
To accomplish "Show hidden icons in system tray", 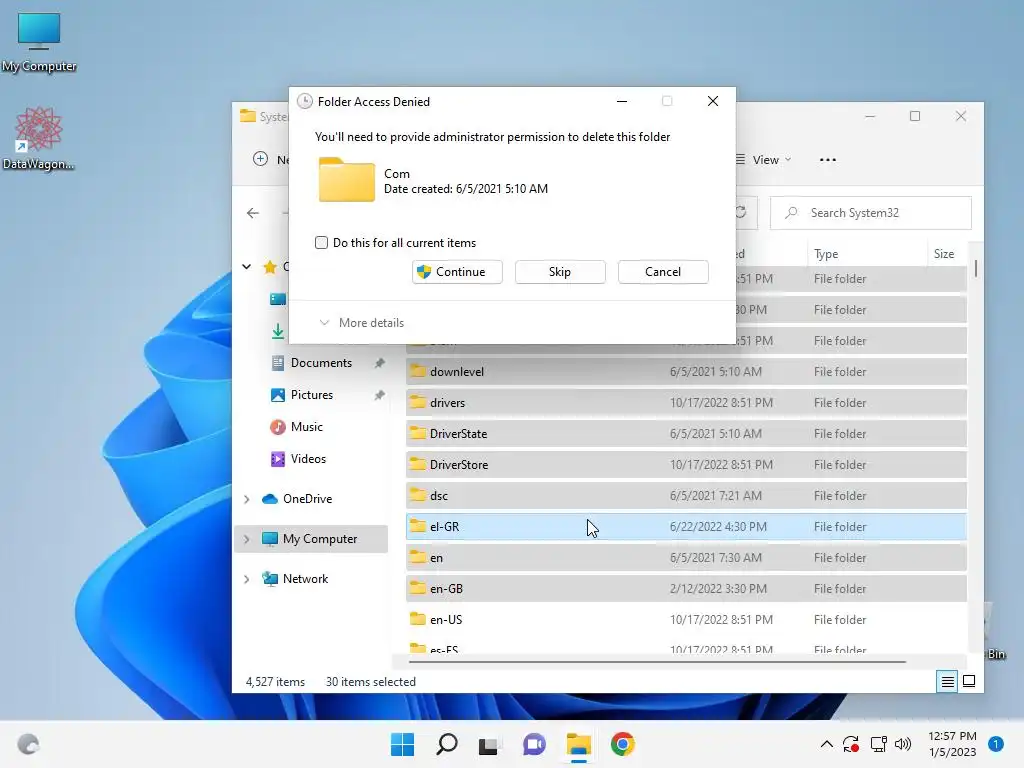I will pyautogui.click(x=826, y=744).
